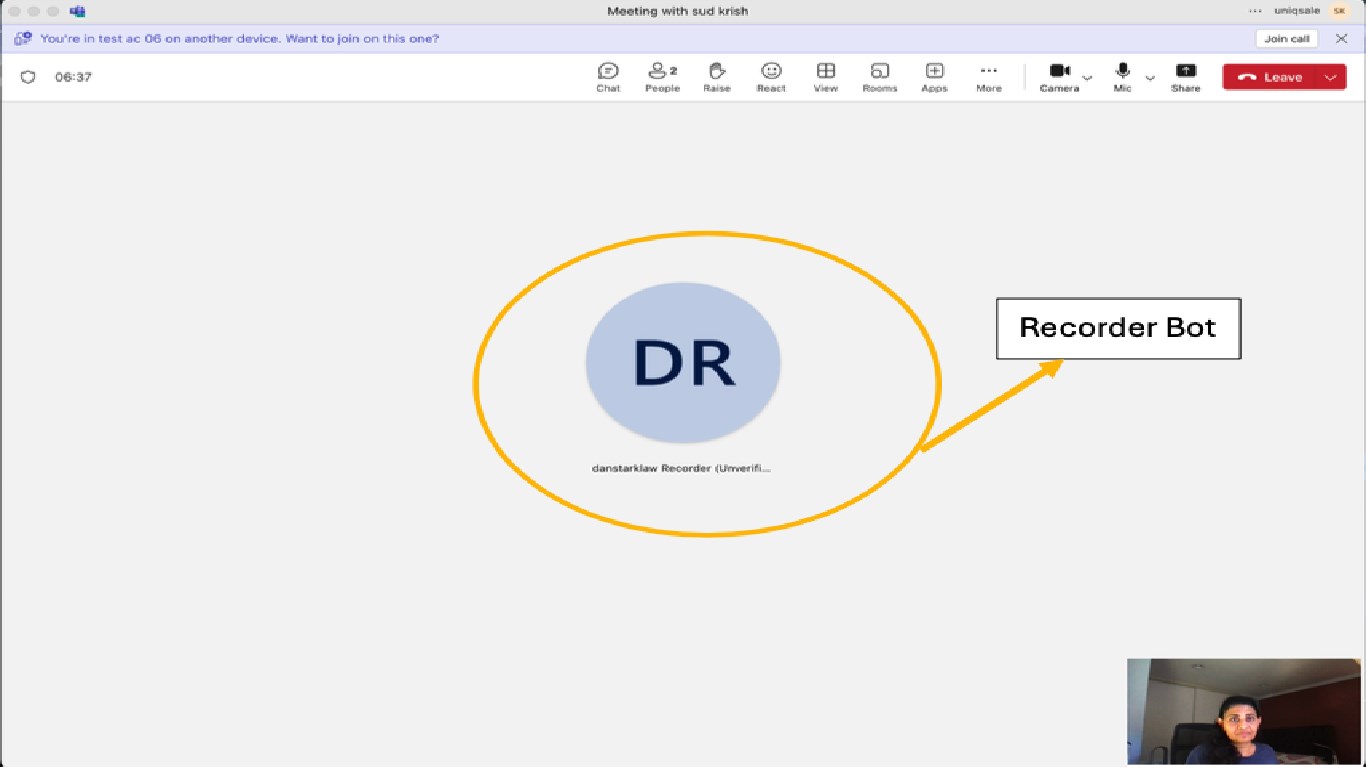Change the meeting View layout
The height and width of the screenshot is (768, 1366).
(x=825, y=77)
